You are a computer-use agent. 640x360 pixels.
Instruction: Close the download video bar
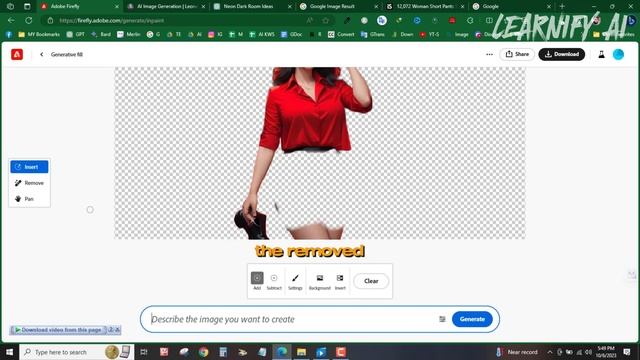[x=118, y=330]
